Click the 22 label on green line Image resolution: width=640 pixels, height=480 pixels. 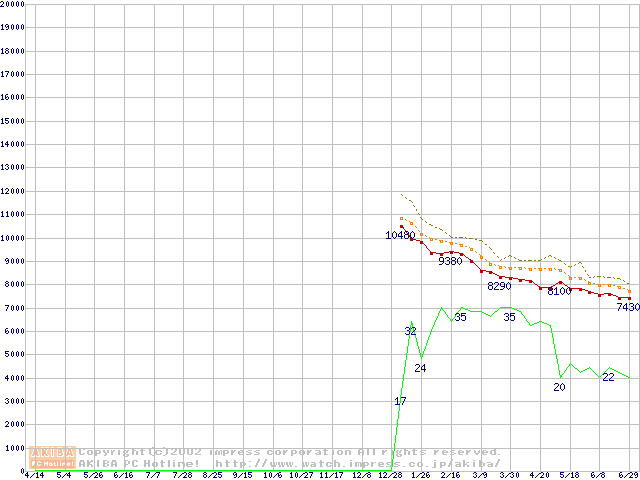click(608, 377)
